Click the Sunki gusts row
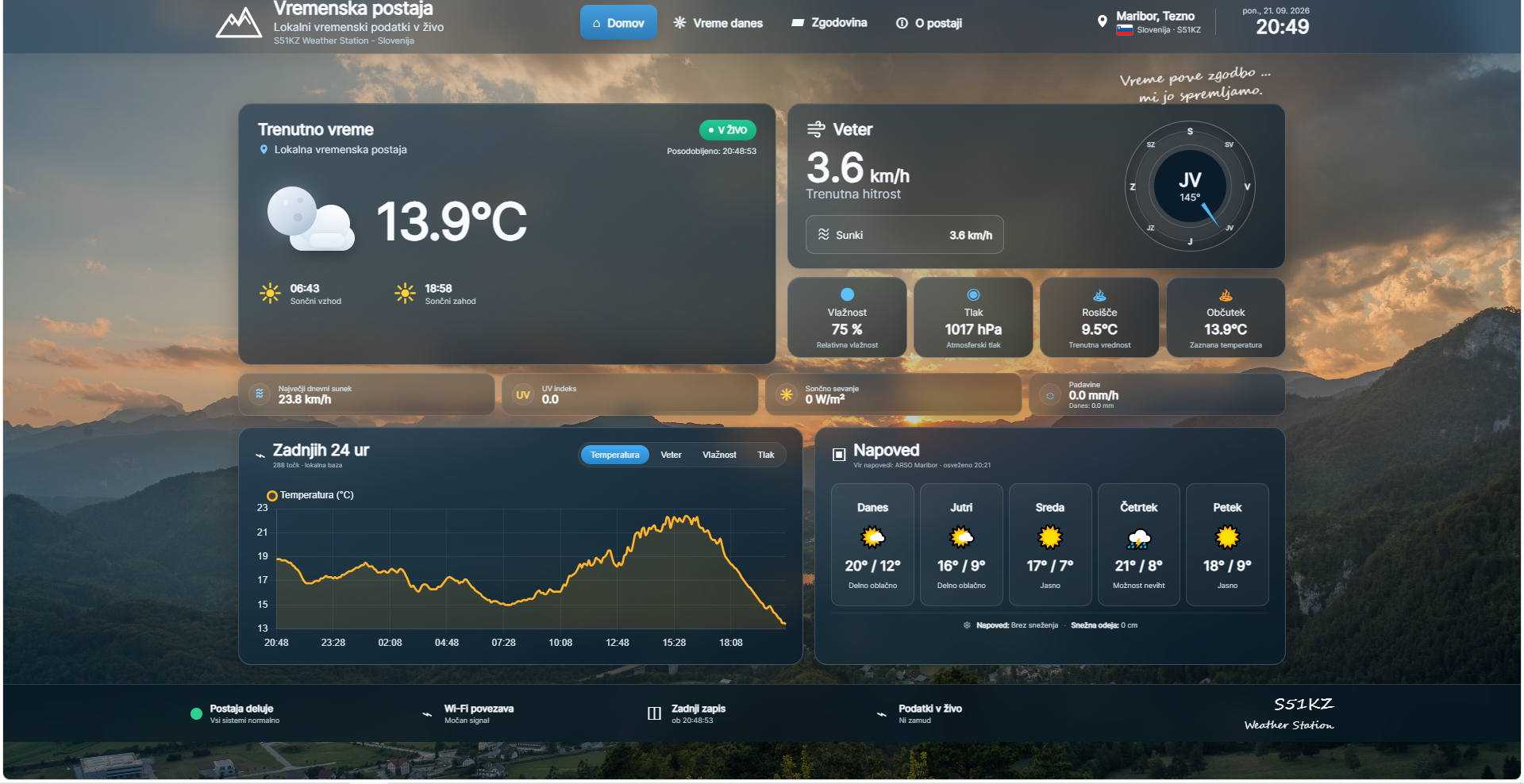 (905, 235)
